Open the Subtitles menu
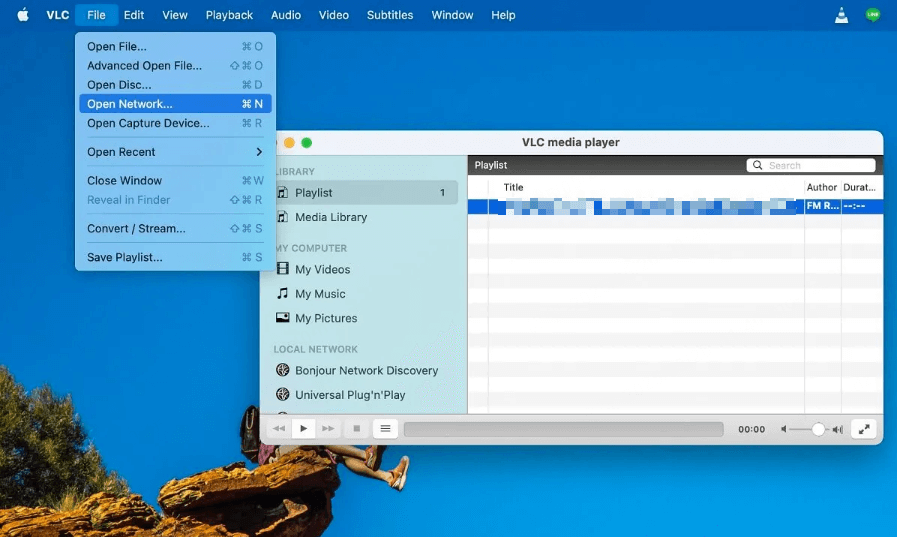The image size is (897, 537). (x=390, y=15)
